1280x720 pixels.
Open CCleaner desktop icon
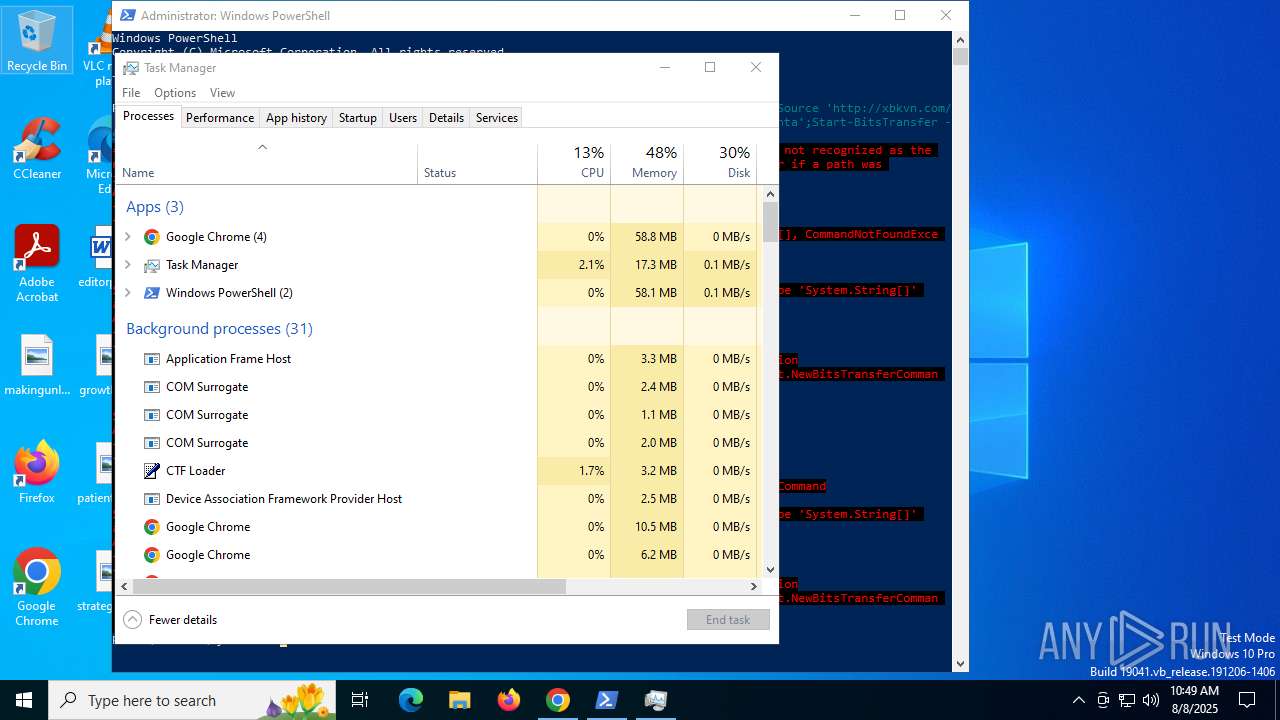click(37, 149)
